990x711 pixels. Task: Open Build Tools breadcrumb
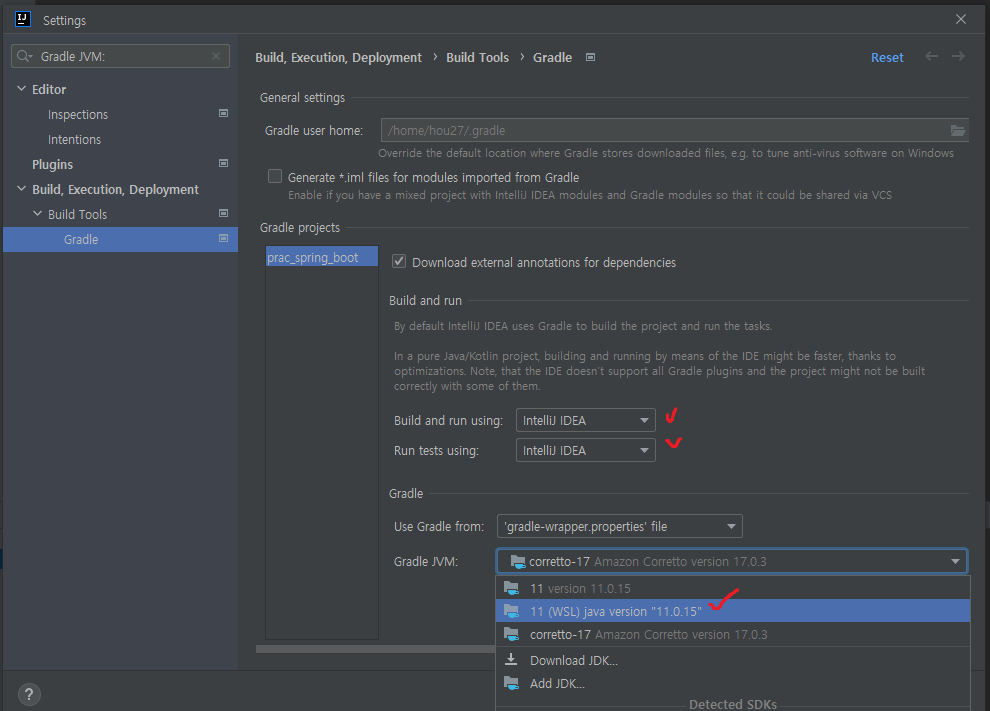477,57
